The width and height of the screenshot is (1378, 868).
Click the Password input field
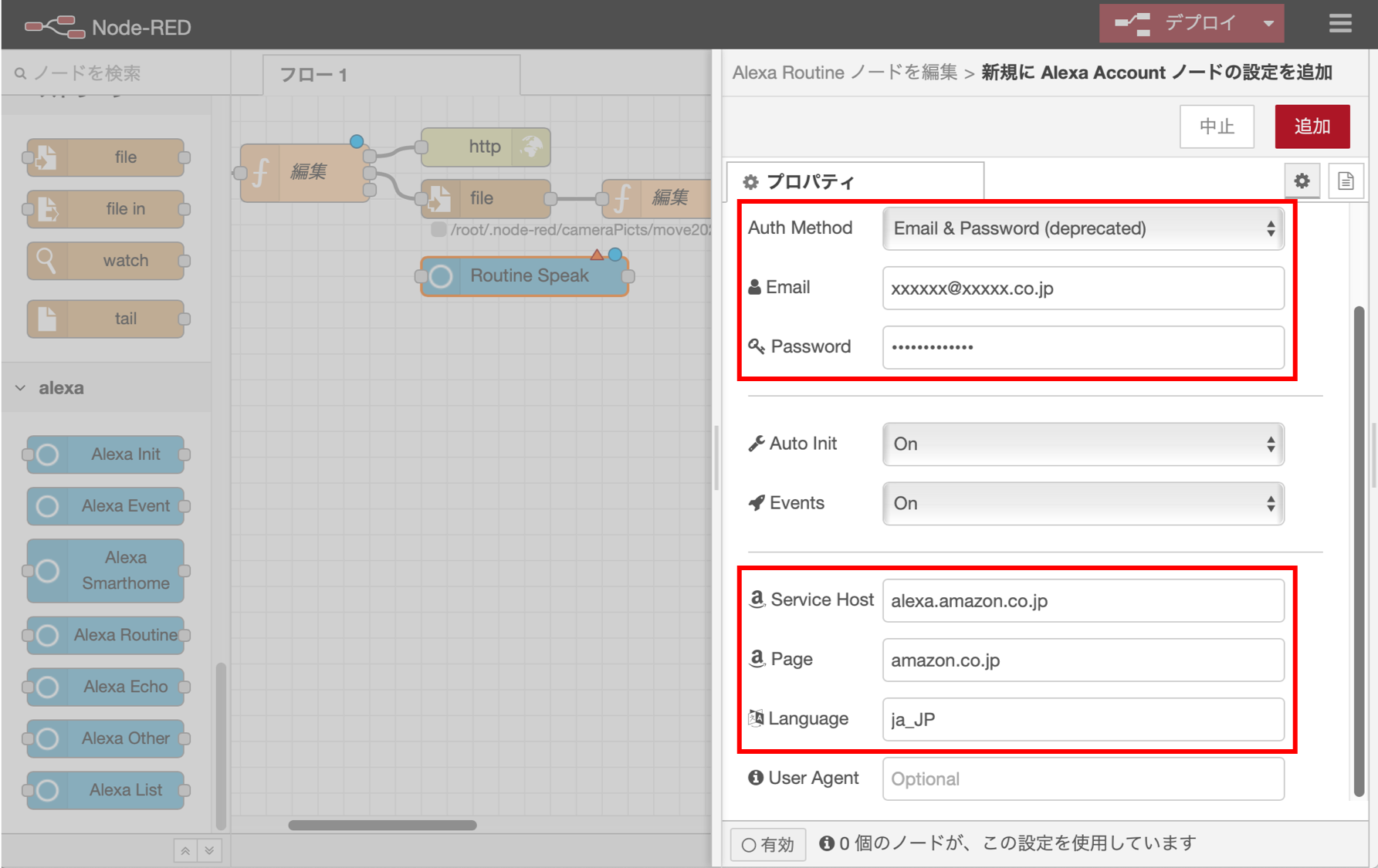coord(1083,347)
